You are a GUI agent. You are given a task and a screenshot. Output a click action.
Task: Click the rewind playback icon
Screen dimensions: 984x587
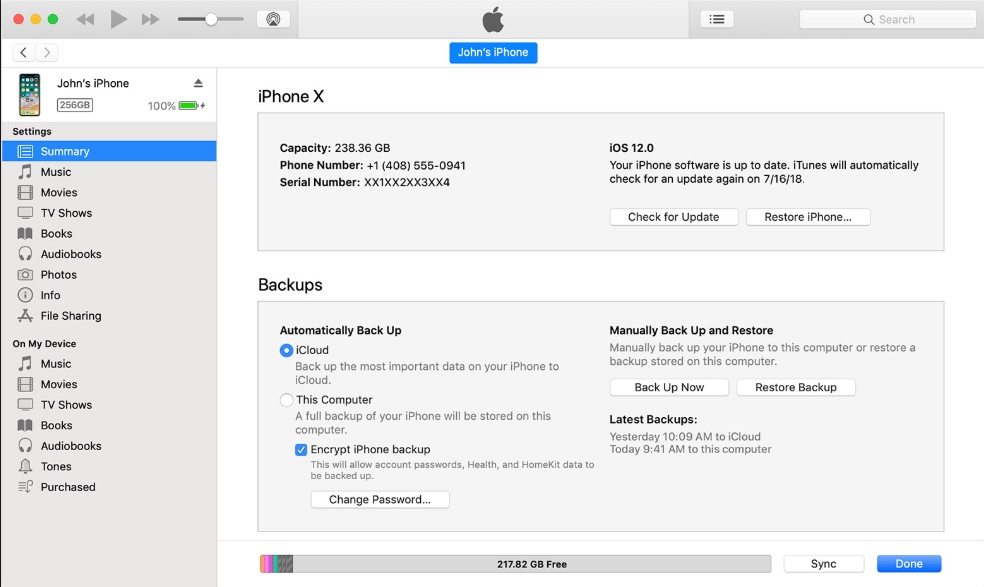85,19
